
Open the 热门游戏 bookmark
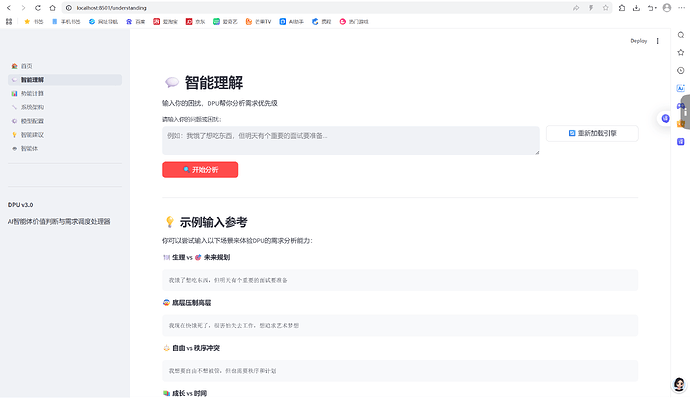point(354,22)
